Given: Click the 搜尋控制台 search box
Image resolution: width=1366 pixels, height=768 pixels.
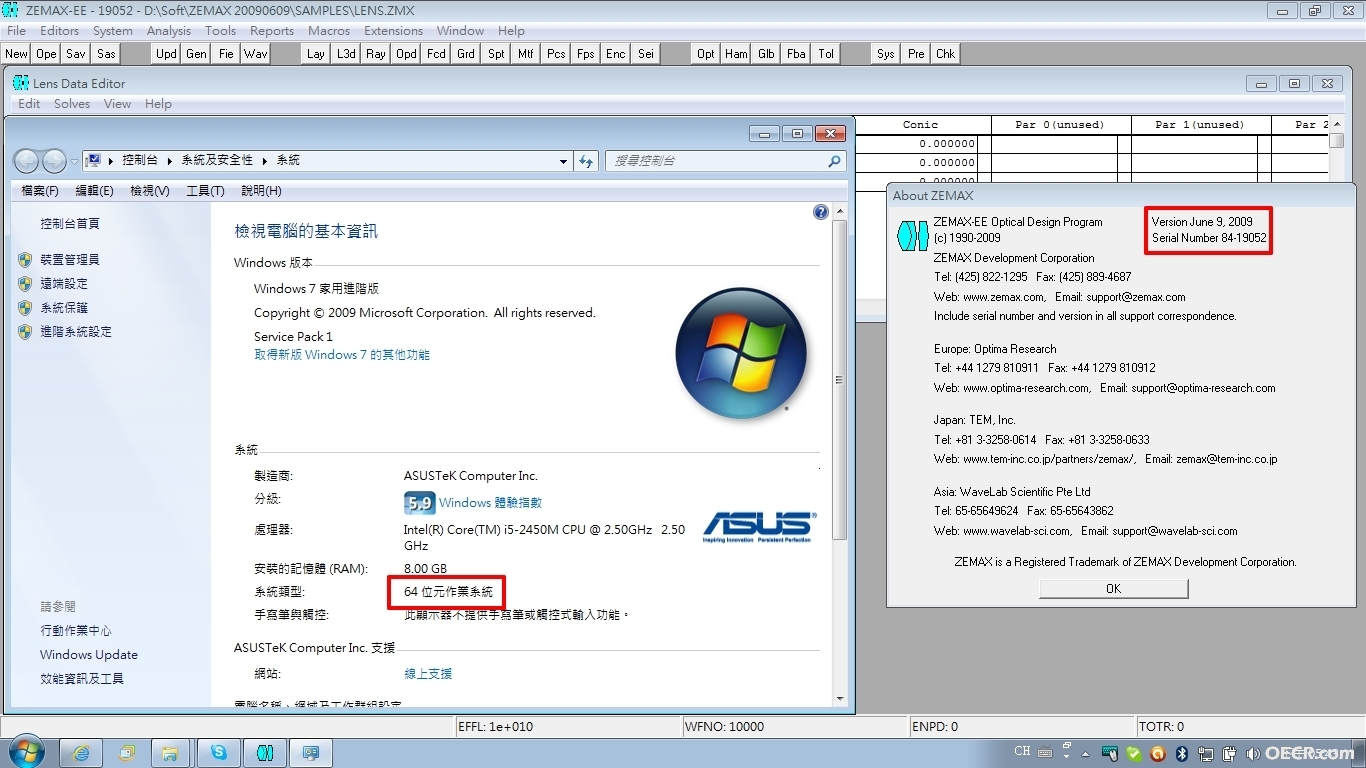Looking at the screenshot, I should [x=725, y=161].
